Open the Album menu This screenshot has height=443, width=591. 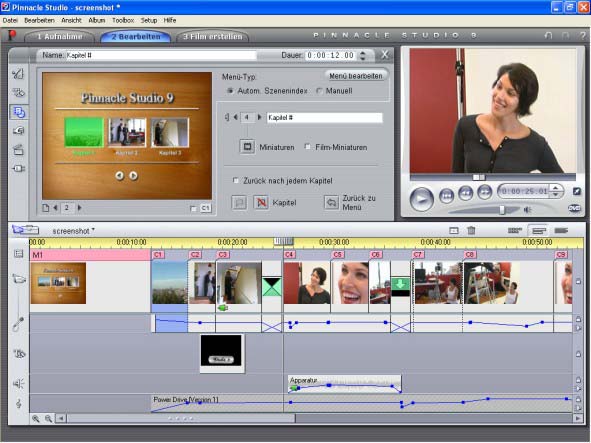(x=96, y=20)
